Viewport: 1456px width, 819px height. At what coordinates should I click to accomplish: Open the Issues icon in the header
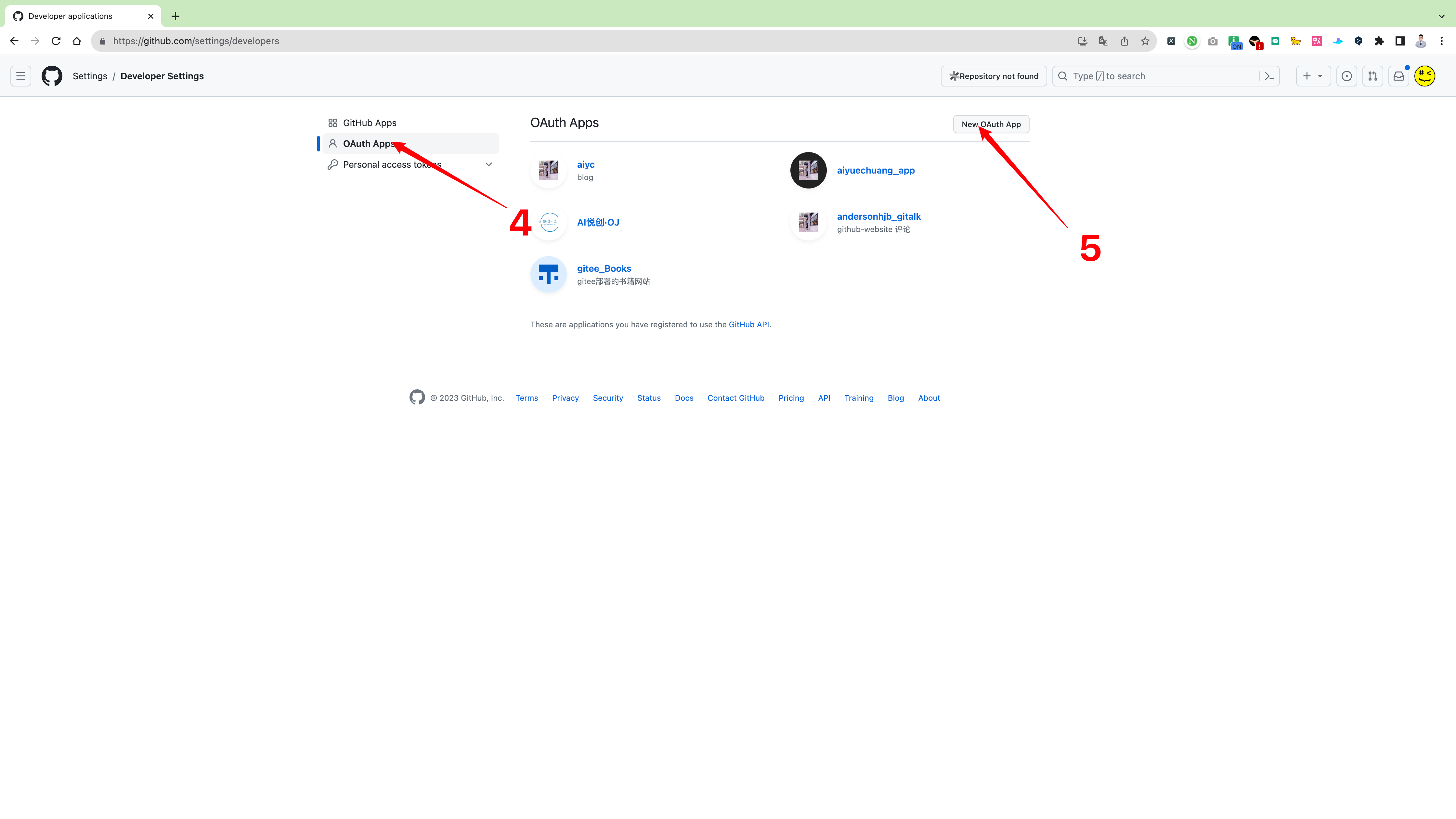click(x=1347, y=76)
